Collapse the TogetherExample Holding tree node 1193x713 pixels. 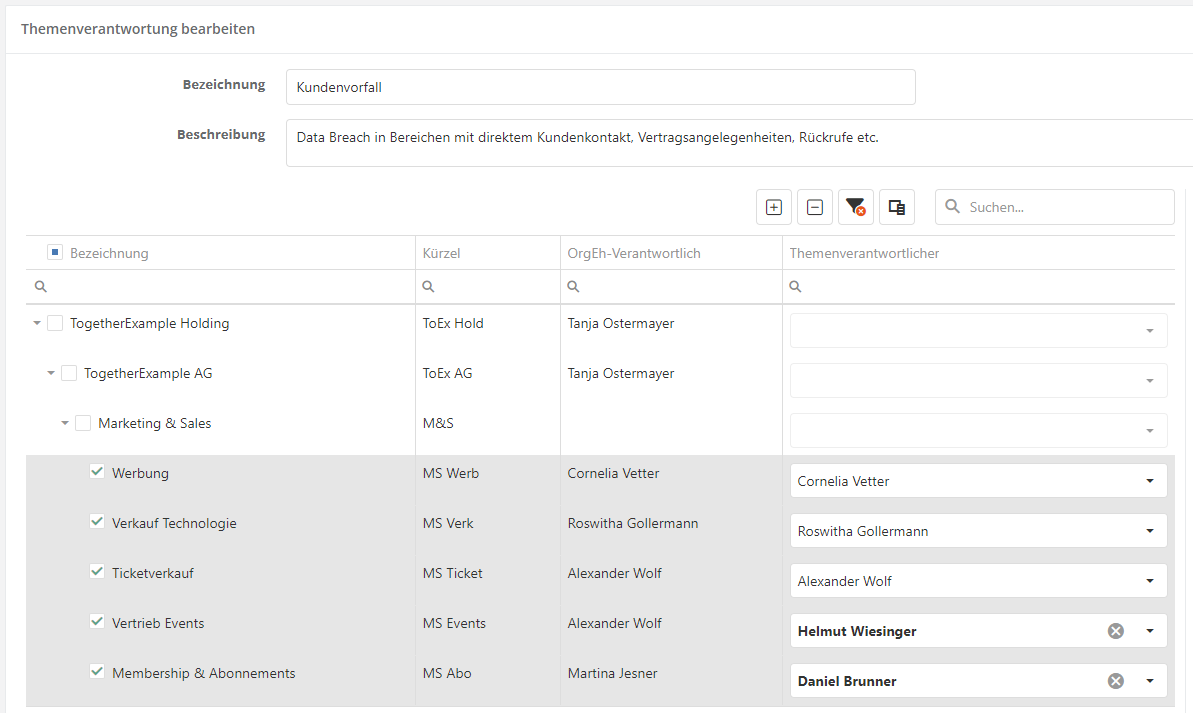pos(37,323)
